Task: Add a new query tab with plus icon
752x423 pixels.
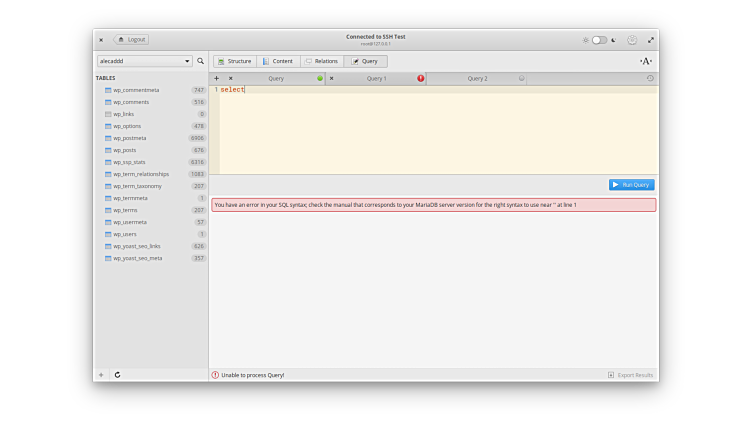Action: pos(216,78)
